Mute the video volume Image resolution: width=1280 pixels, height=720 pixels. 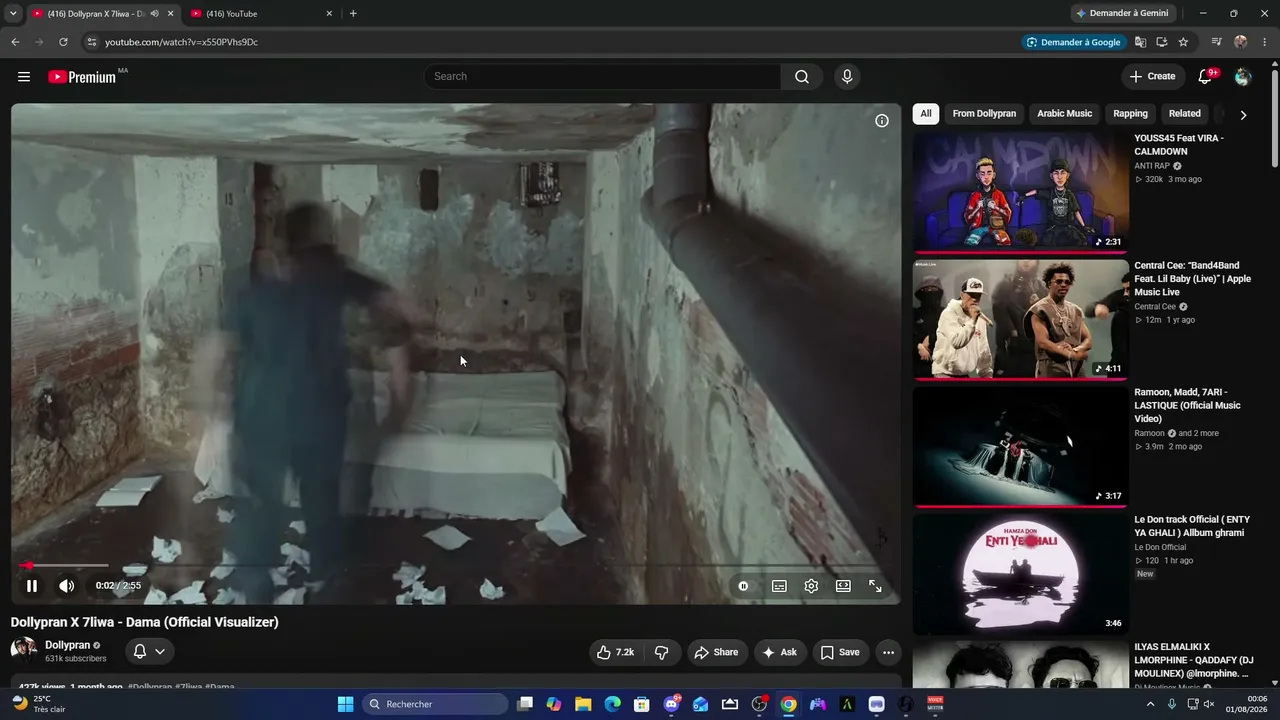66,586
